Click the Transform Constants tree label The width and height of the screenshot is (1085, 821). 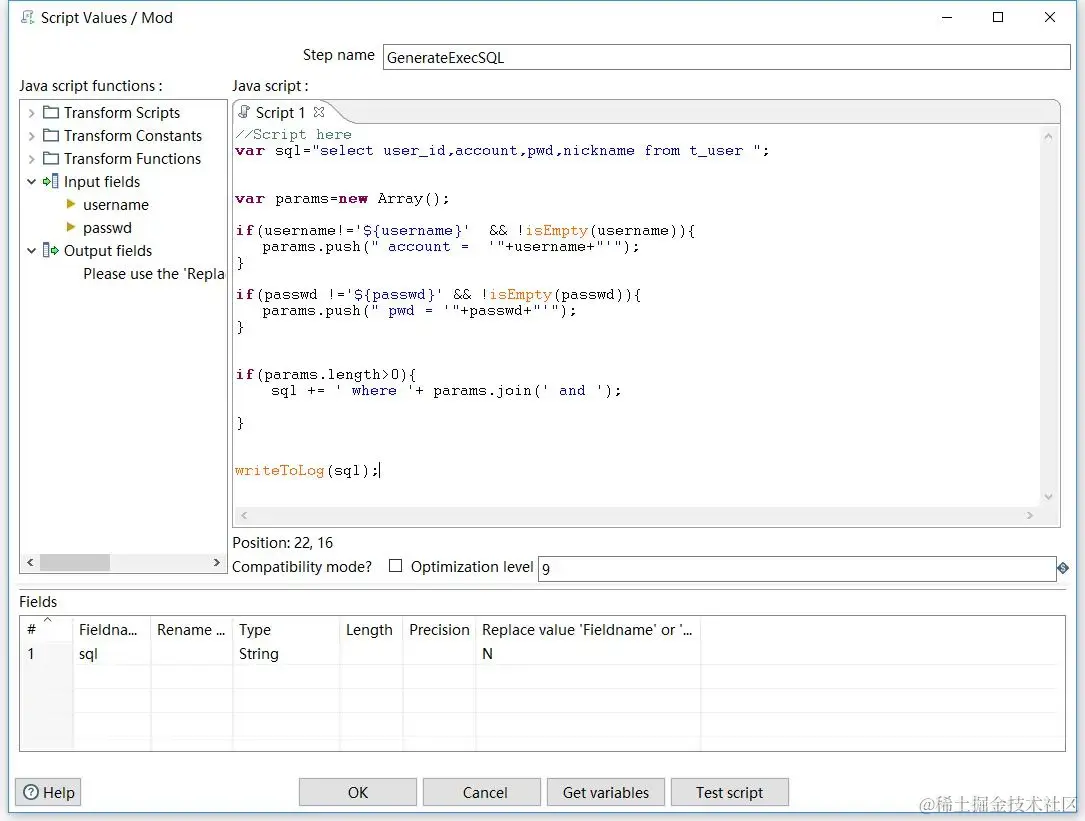point(133,135)
